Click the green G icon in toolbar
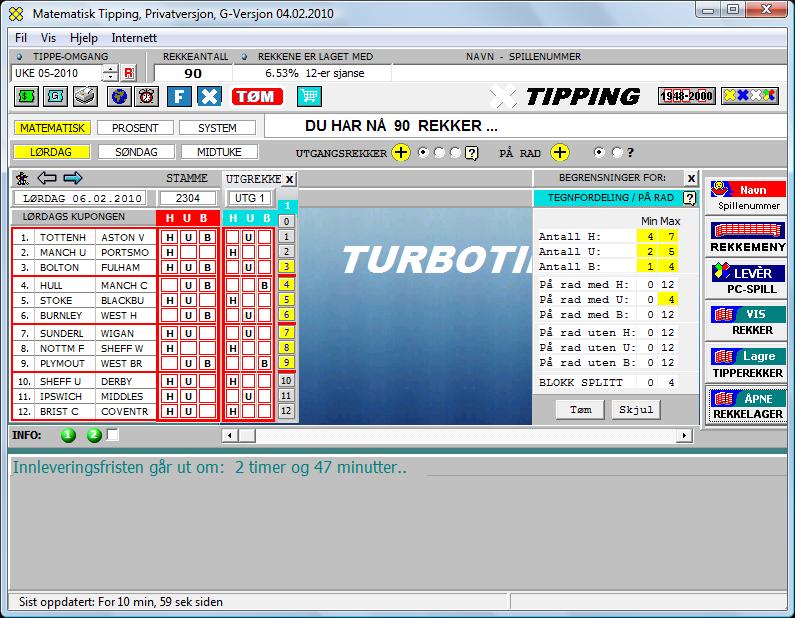The height and width of the screenshot is (618, 795). coord(55,96)
